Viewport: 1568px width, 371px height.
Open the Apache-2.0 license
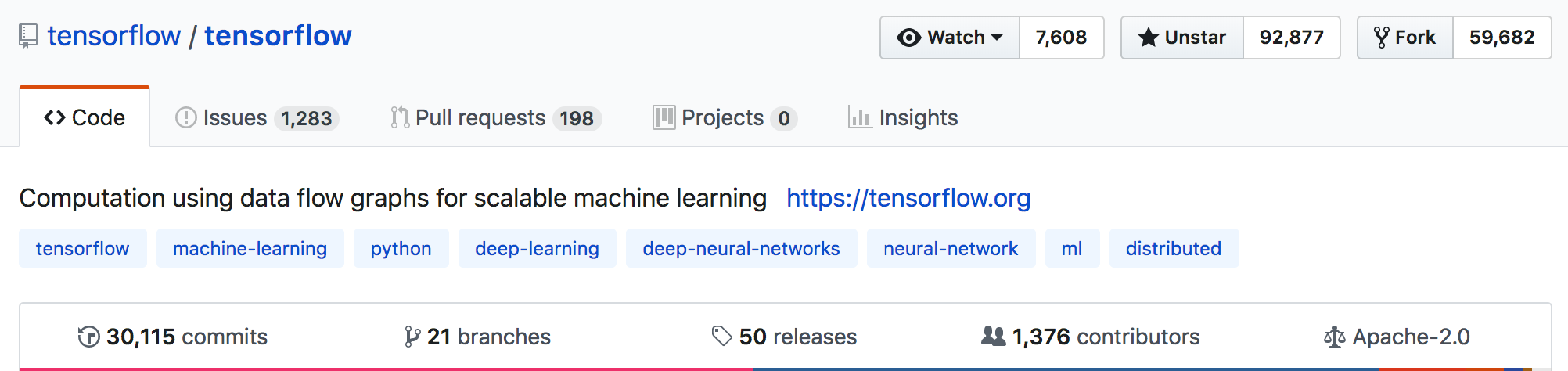tap(1397, 337)
